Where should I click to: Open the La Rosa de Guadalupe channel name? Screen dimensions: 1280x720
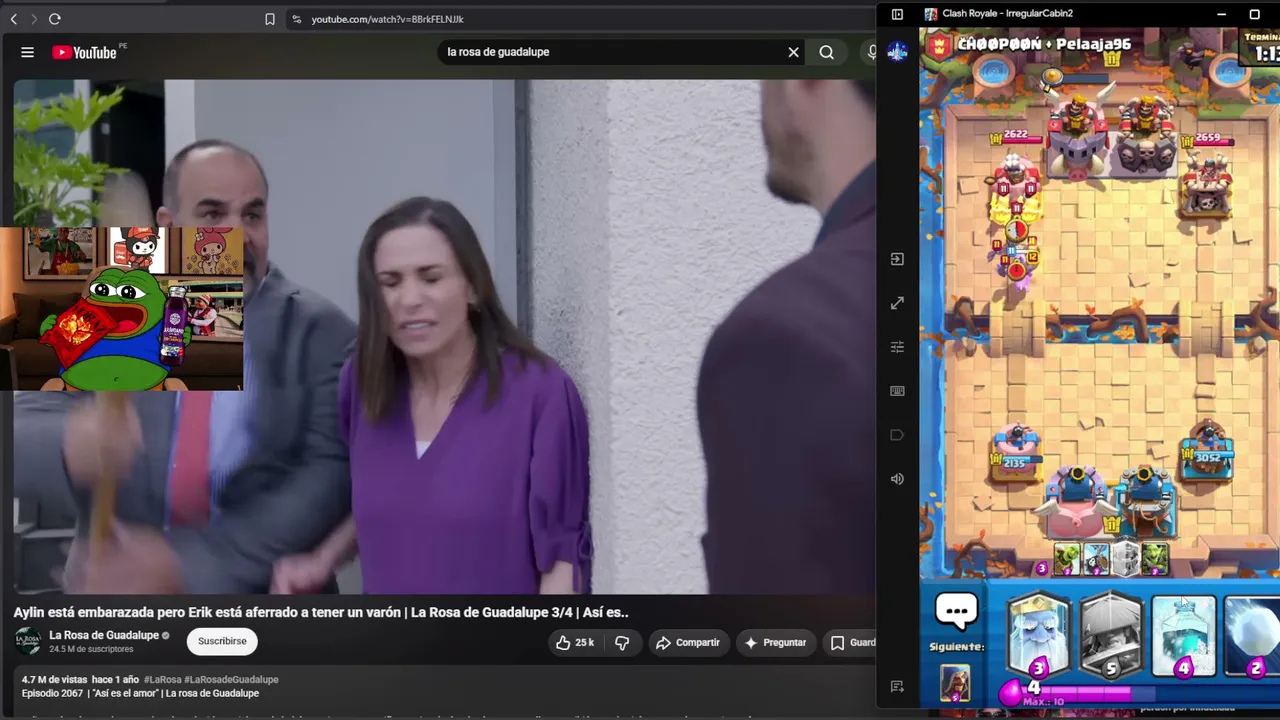point(104,635)
